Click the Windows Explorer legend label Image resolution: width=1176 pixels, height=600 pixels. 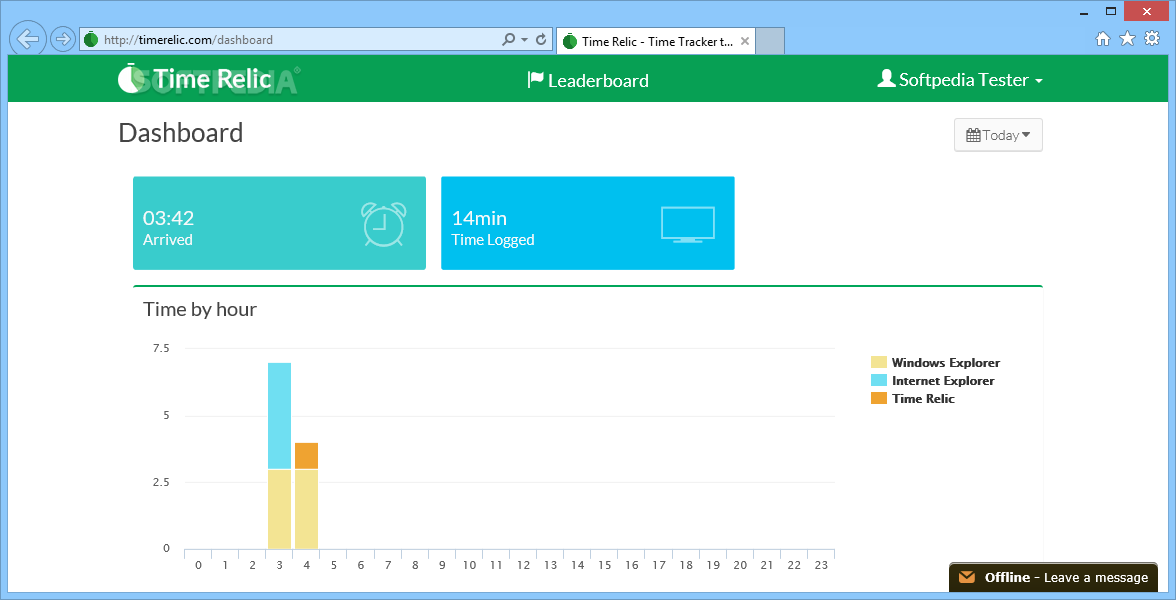(946, 363)
